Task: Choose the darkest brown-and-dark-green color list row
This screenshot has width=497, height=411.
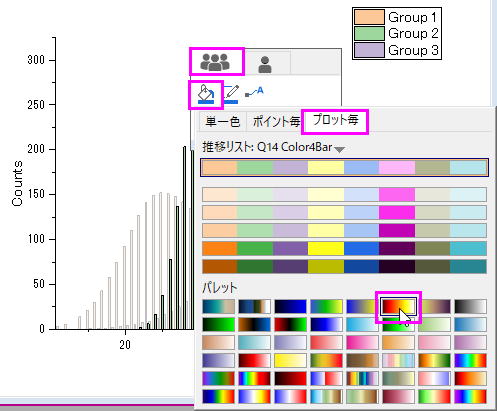Action: click(x=344, y=266)
